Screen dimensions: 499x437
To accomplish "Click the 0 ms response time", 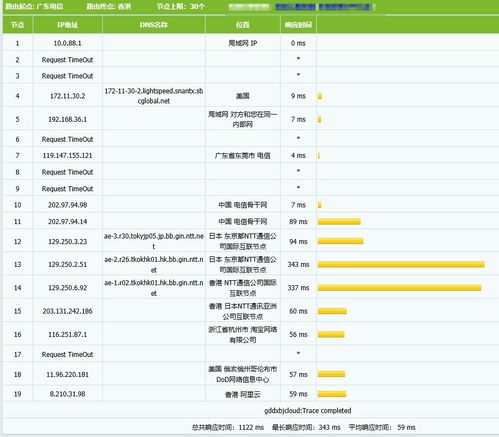I will (298, 43).
